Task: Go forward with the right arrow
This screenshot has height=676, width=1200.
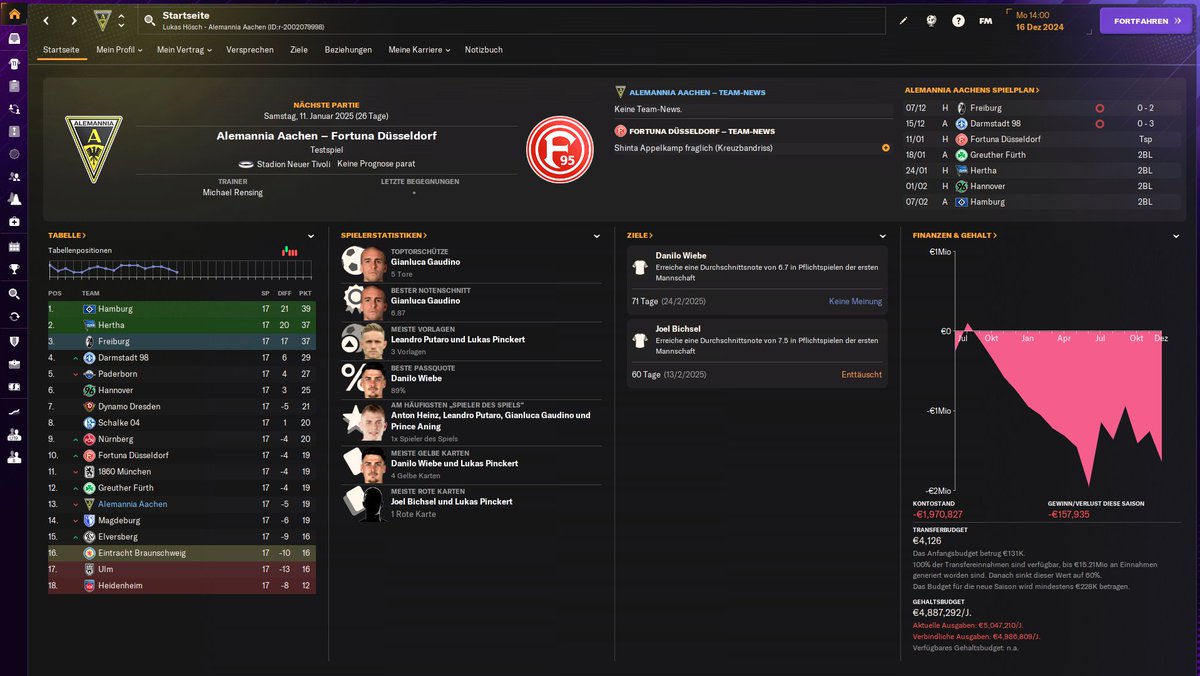Action: click(74, 20)
